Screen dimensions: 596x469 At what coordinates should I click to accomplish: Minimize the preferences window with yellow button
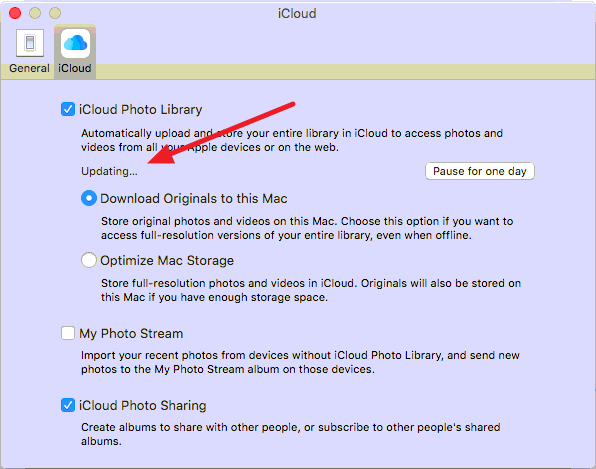(x=35, y=13)
